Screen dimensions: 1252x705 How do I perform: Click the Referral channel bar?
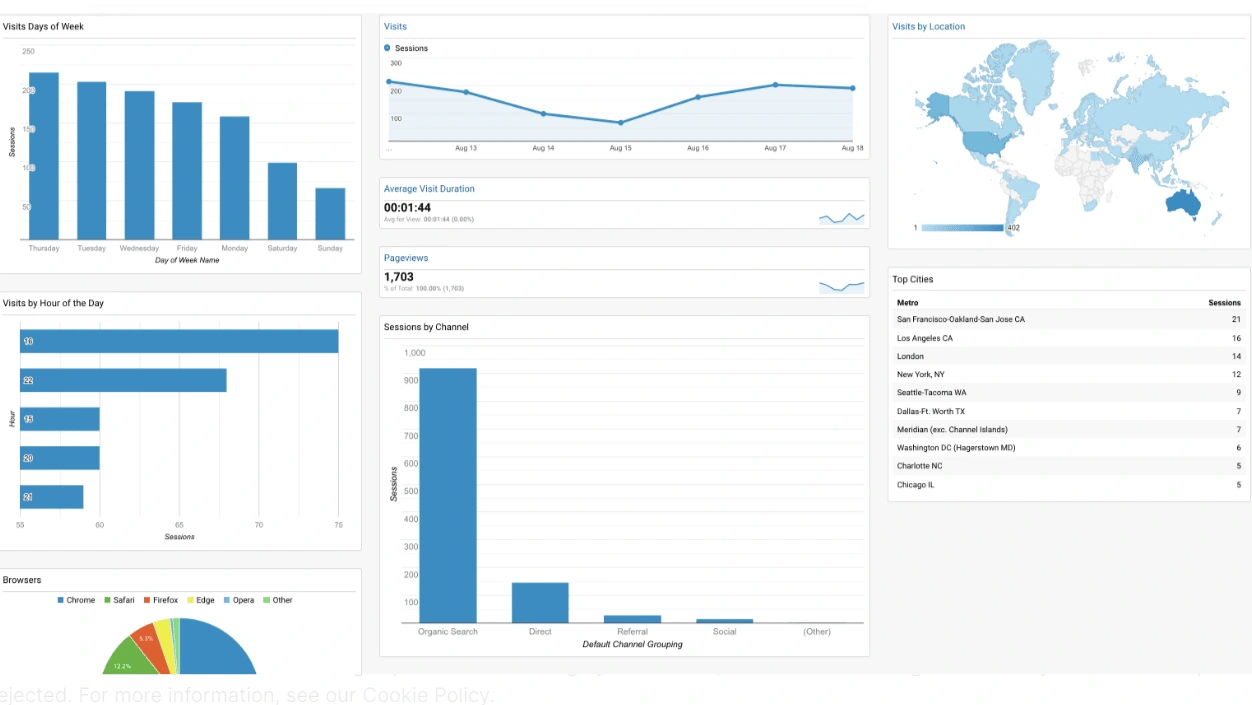[632, 619]
